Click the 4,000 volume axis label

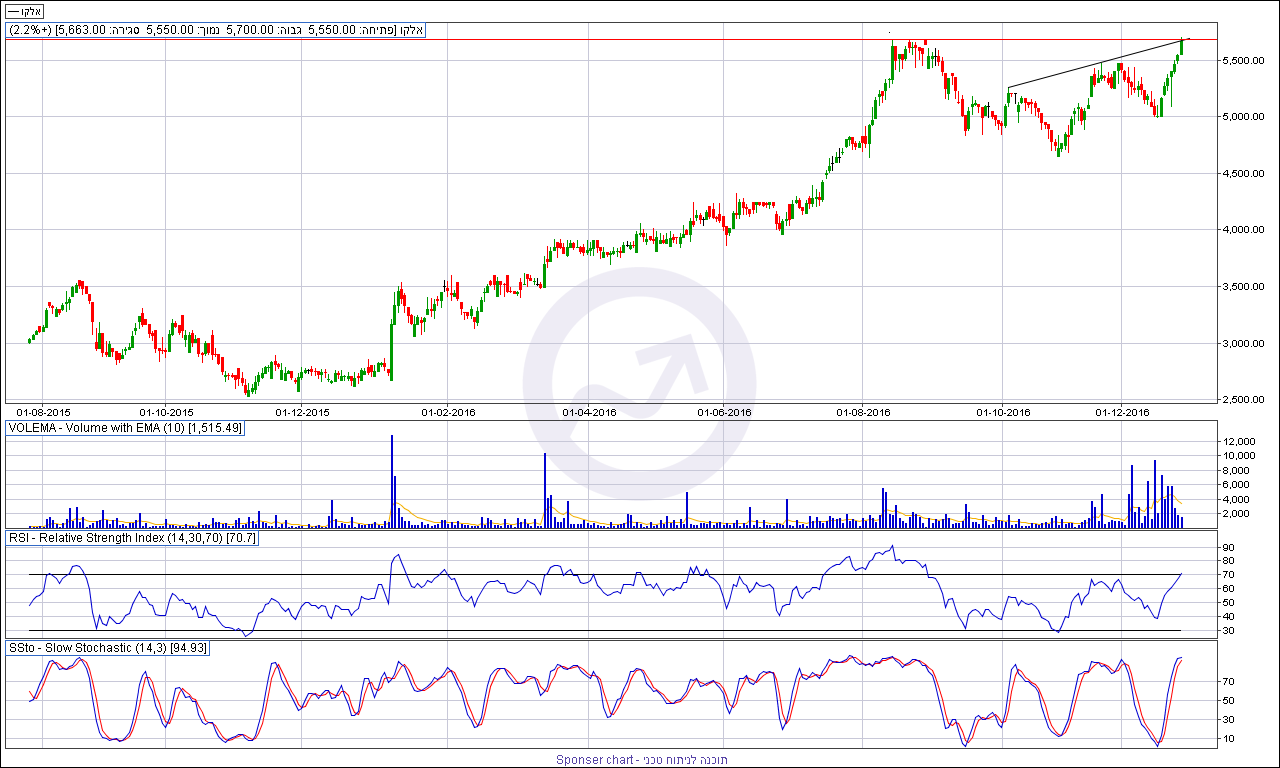1235,499
